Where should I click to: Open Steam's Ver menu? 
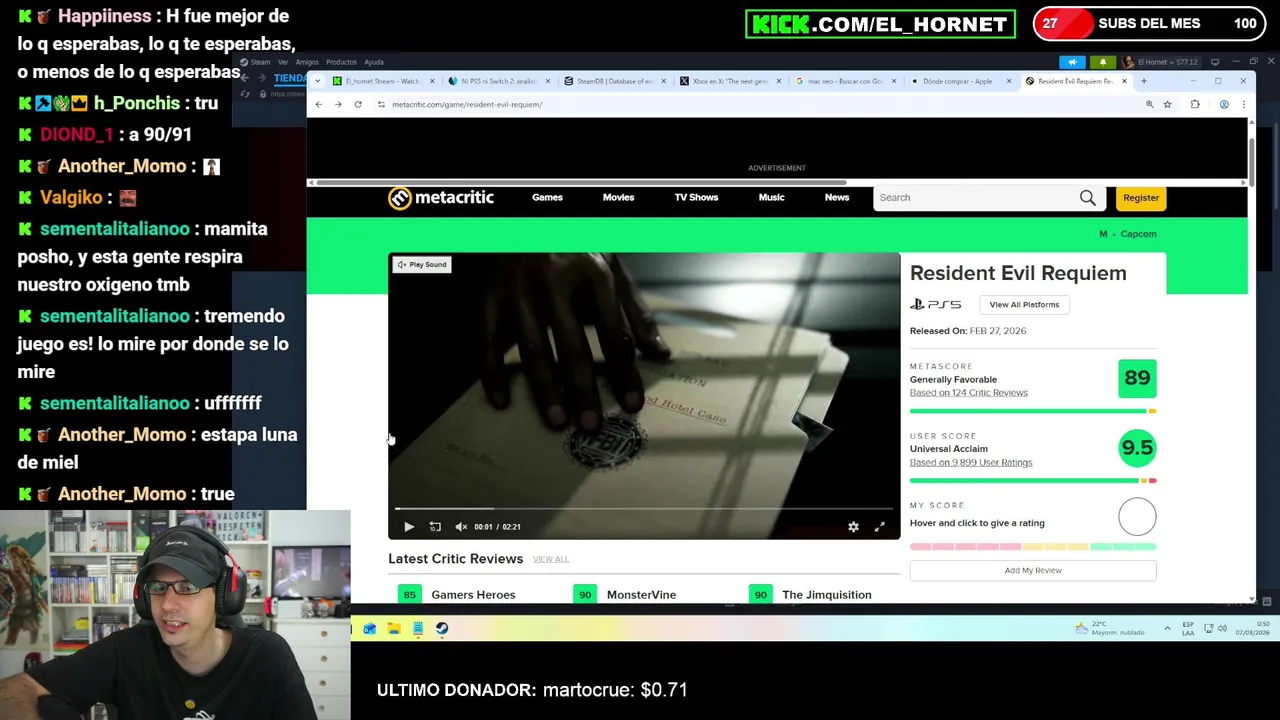tap(283, 62)
